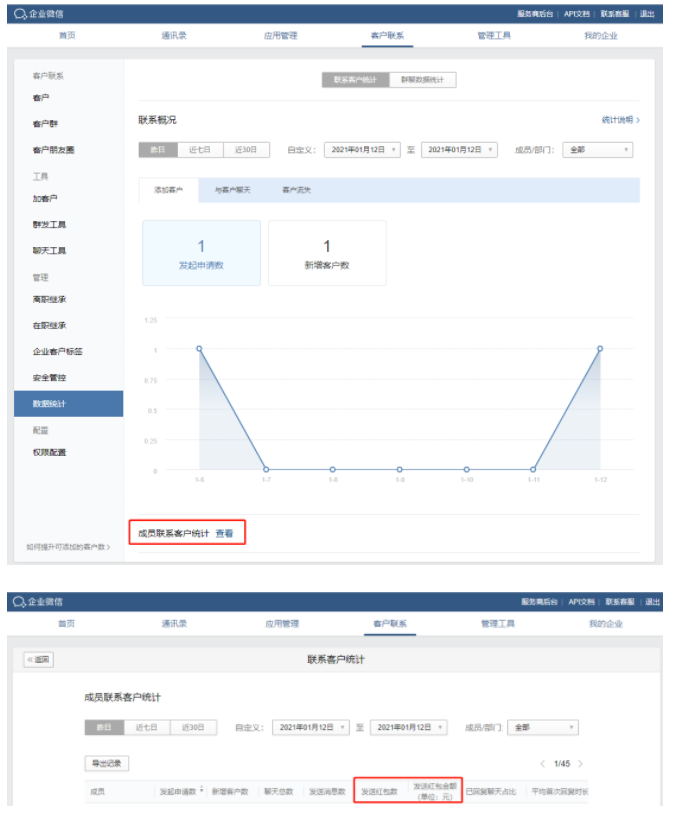Select the 发起申请数 metric card
674x819 pixels.
(x=201, y=253)
